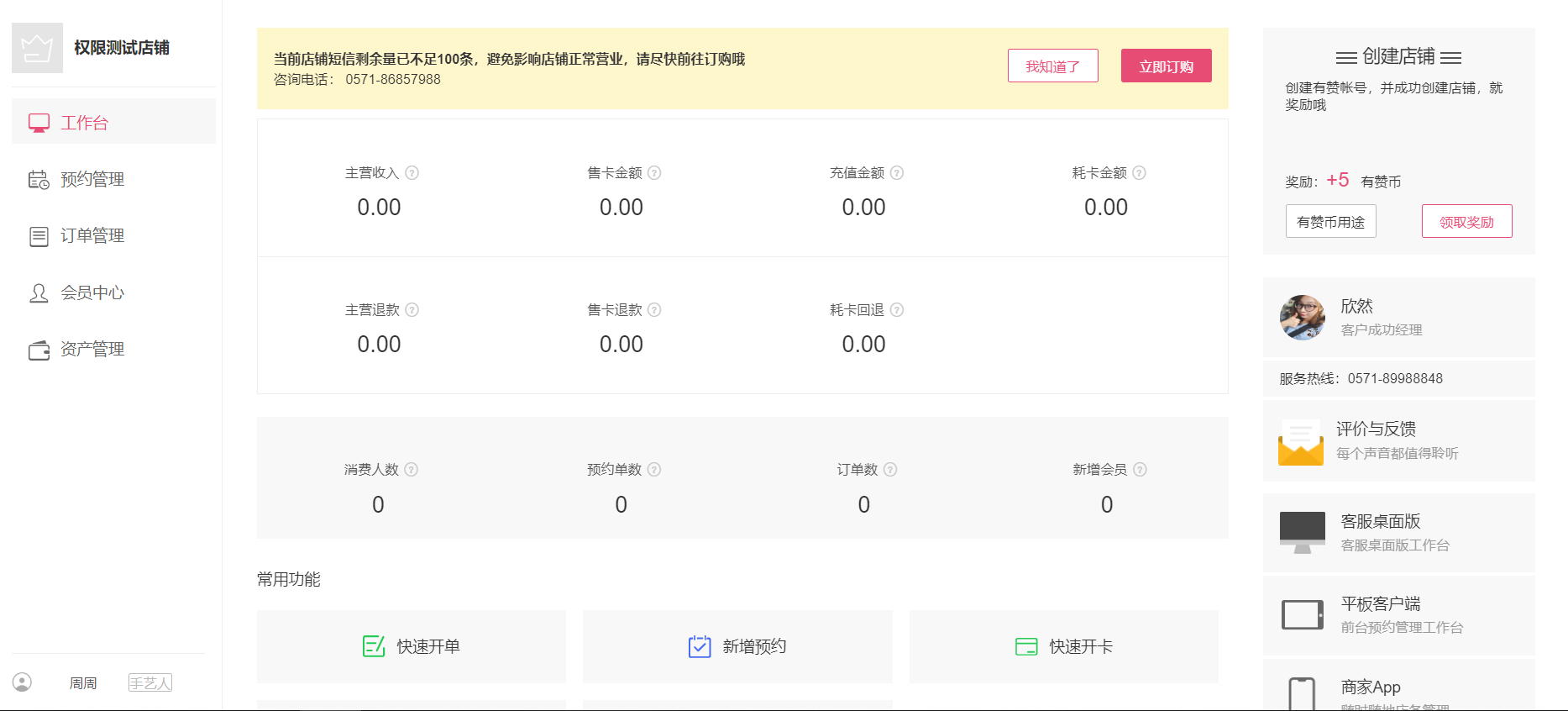Click the crown shop logo

(x=37, y=48)
